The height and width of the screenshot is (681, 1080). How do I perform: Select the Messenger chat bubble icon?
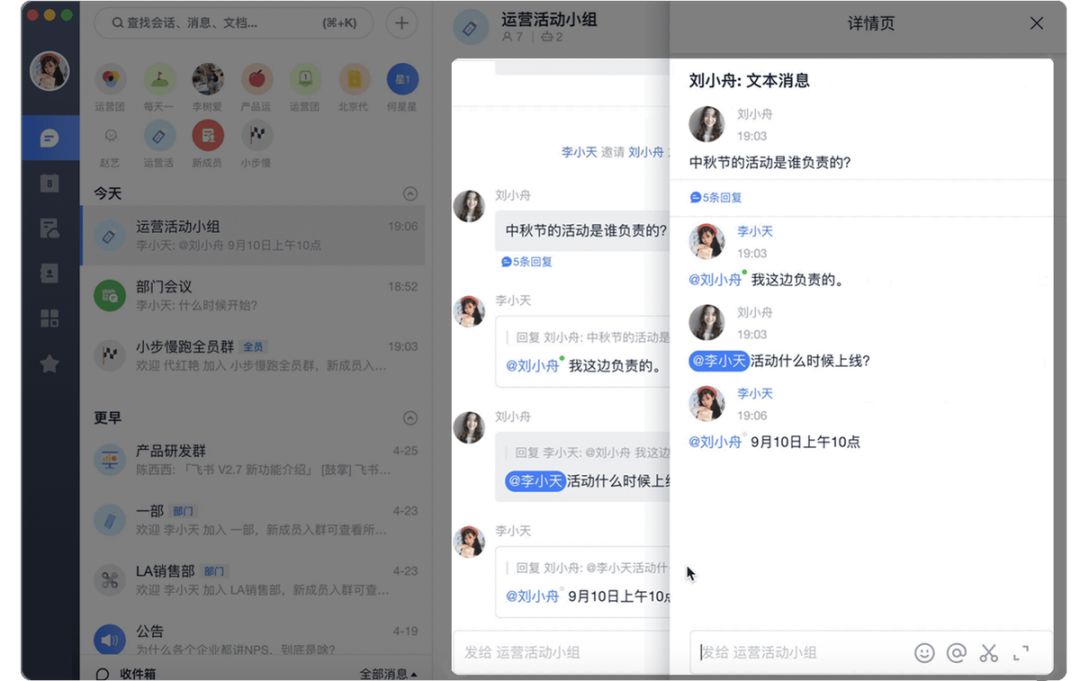point(50,137)
